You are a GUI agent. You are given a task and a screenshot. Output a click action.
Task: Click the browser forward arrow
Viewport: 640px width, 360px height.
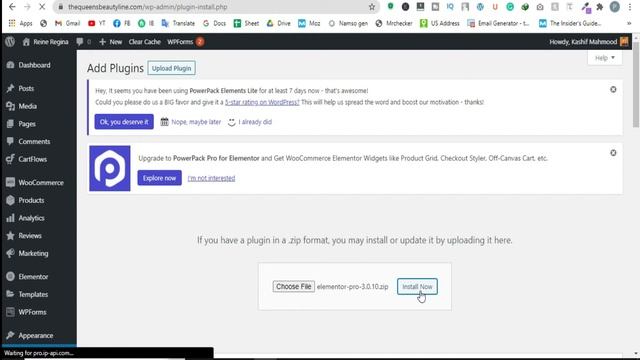27,7
